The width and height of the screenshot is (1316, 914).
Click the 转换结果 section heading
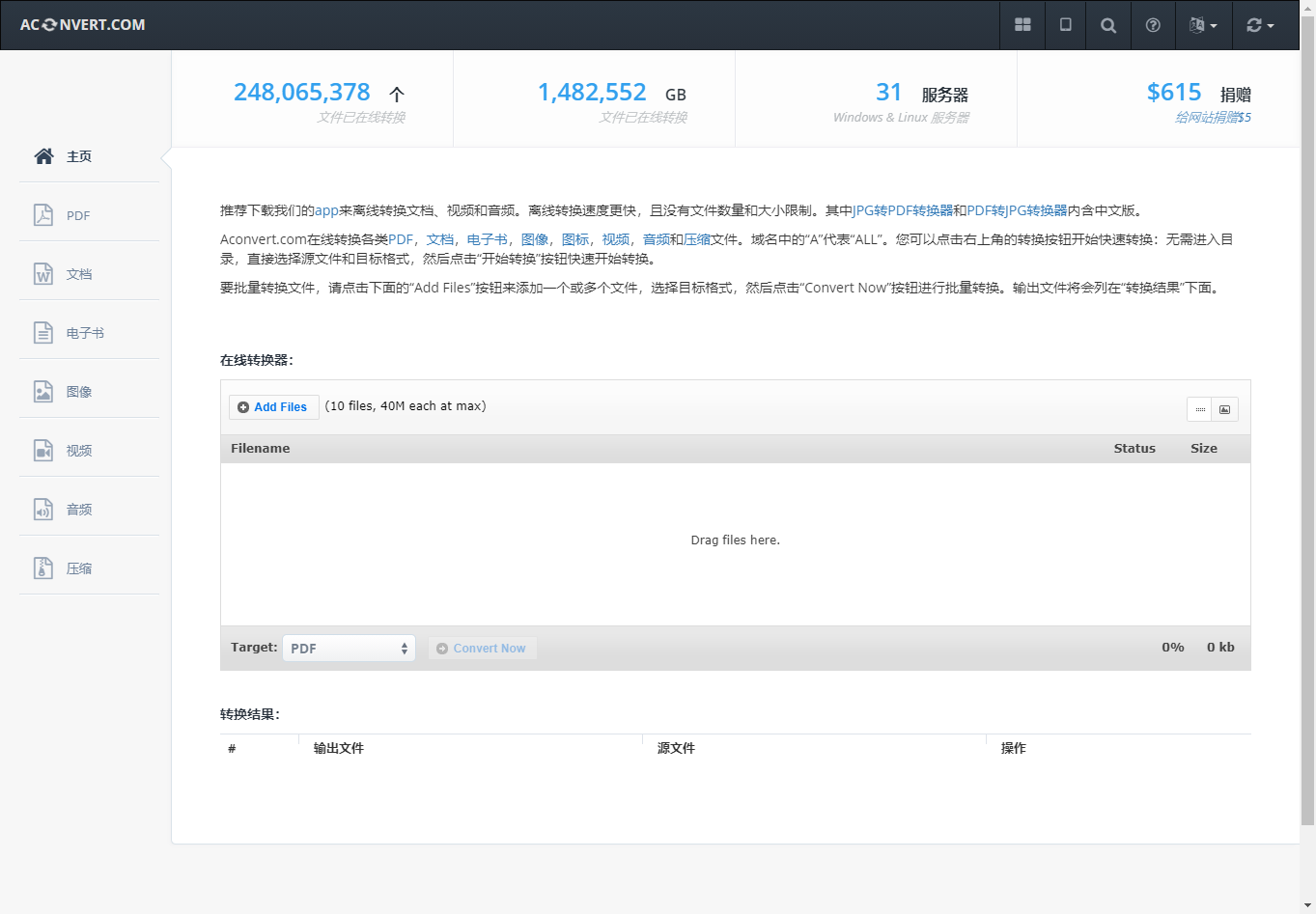[250, 714]
